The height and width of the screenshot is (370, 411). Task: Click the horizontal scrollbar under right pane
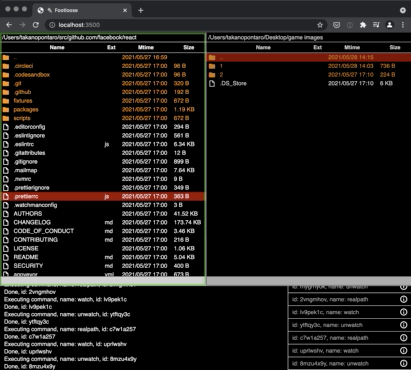(x=309, y=281)
